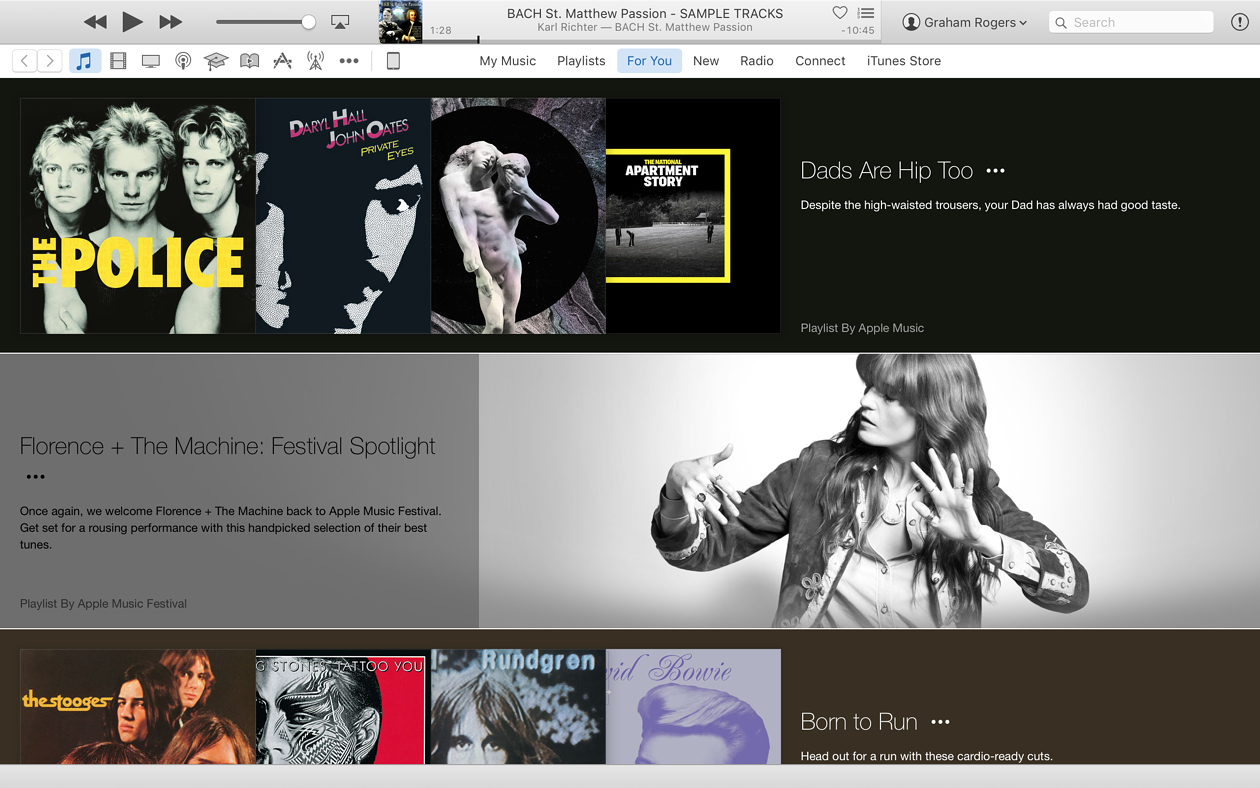This screenshot has width=1260, height=788.
Task: Open the Playlists tab
Action: (x=581, y=61)
